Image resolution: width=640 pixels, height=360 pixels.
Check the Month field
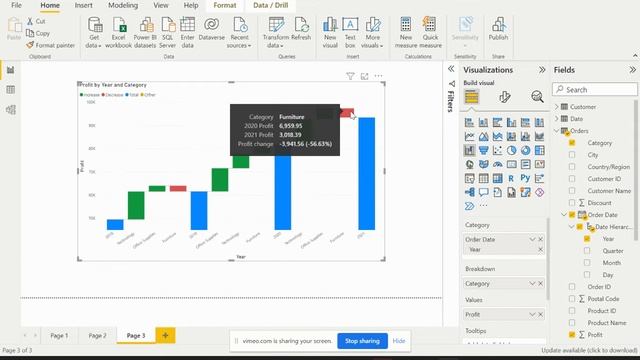(587, 263)
